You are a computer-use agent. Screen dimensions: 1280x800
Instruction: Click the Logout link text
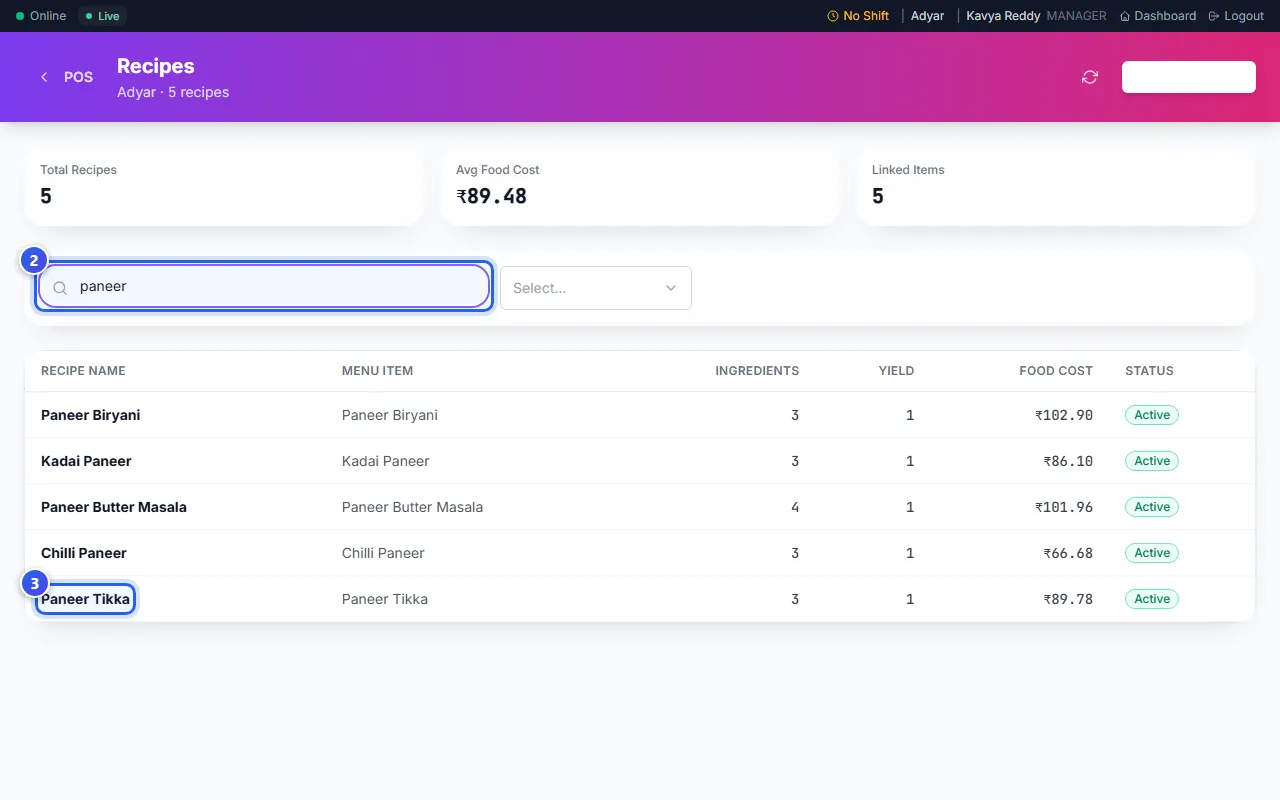click(1244, 16)
